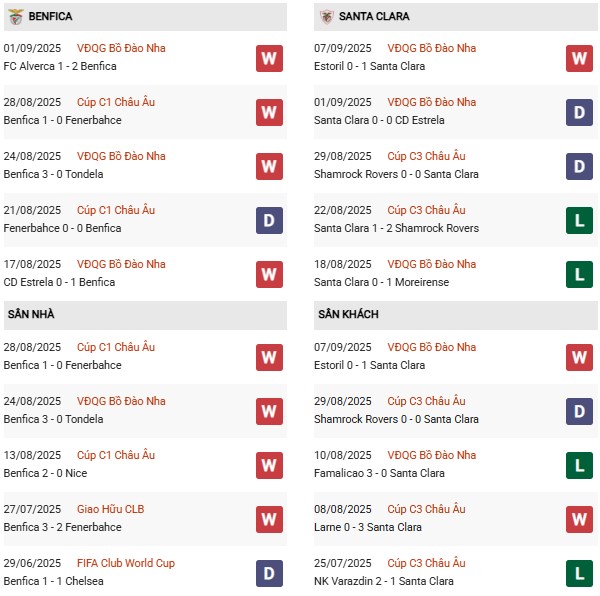Click the D badge for Santa Clara-CD Estrela
600x596 pixels.
pyautogui.click(x=579, y=112)
